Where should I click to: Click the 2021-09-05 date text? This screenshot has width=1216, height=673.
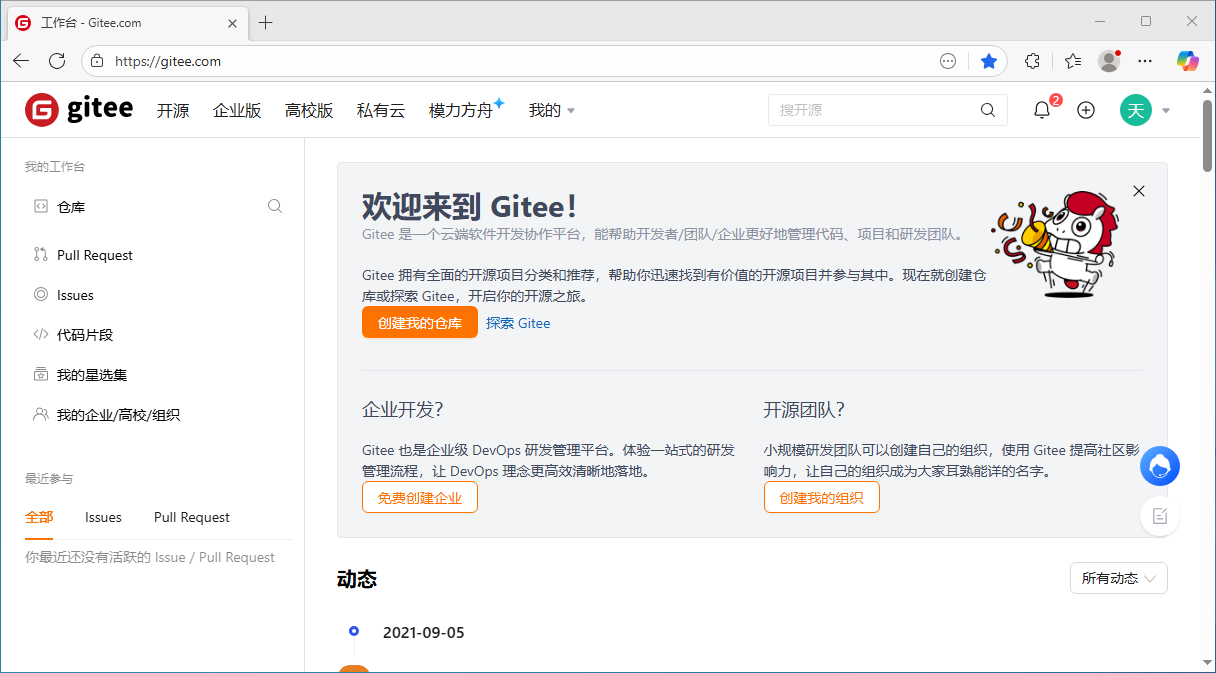424,632
